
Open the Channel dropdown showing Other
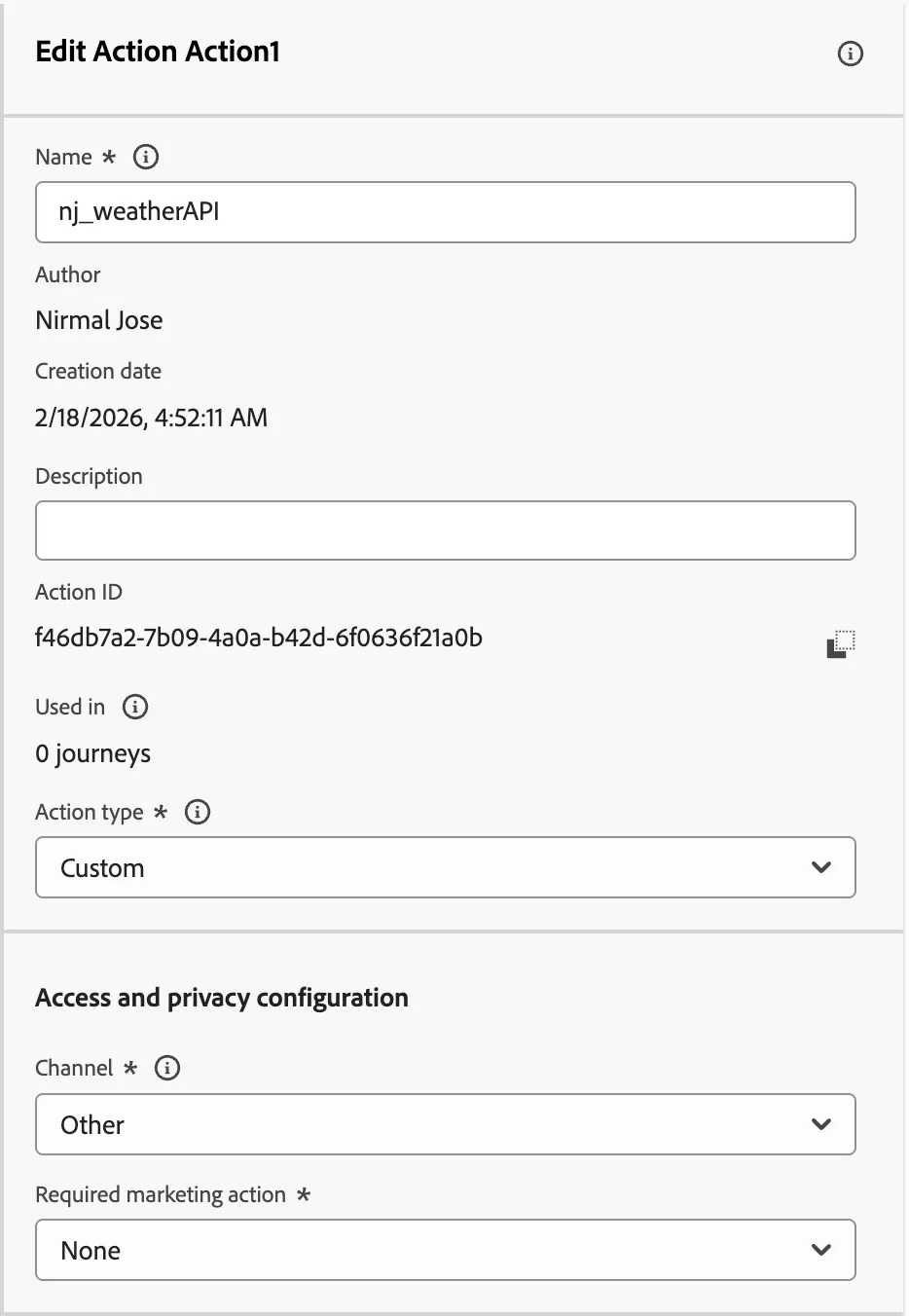(x=446, y=1124)
